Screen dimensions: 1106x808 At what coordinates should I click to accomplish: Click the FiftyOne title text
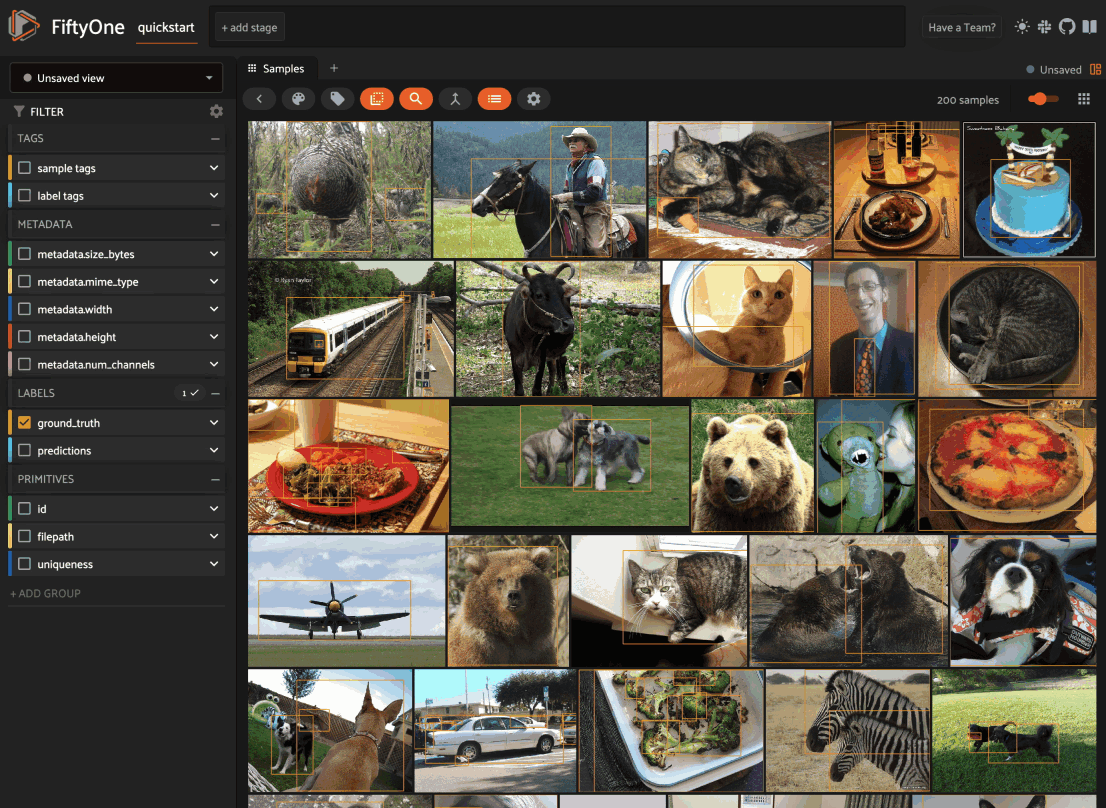coord(87,27)
